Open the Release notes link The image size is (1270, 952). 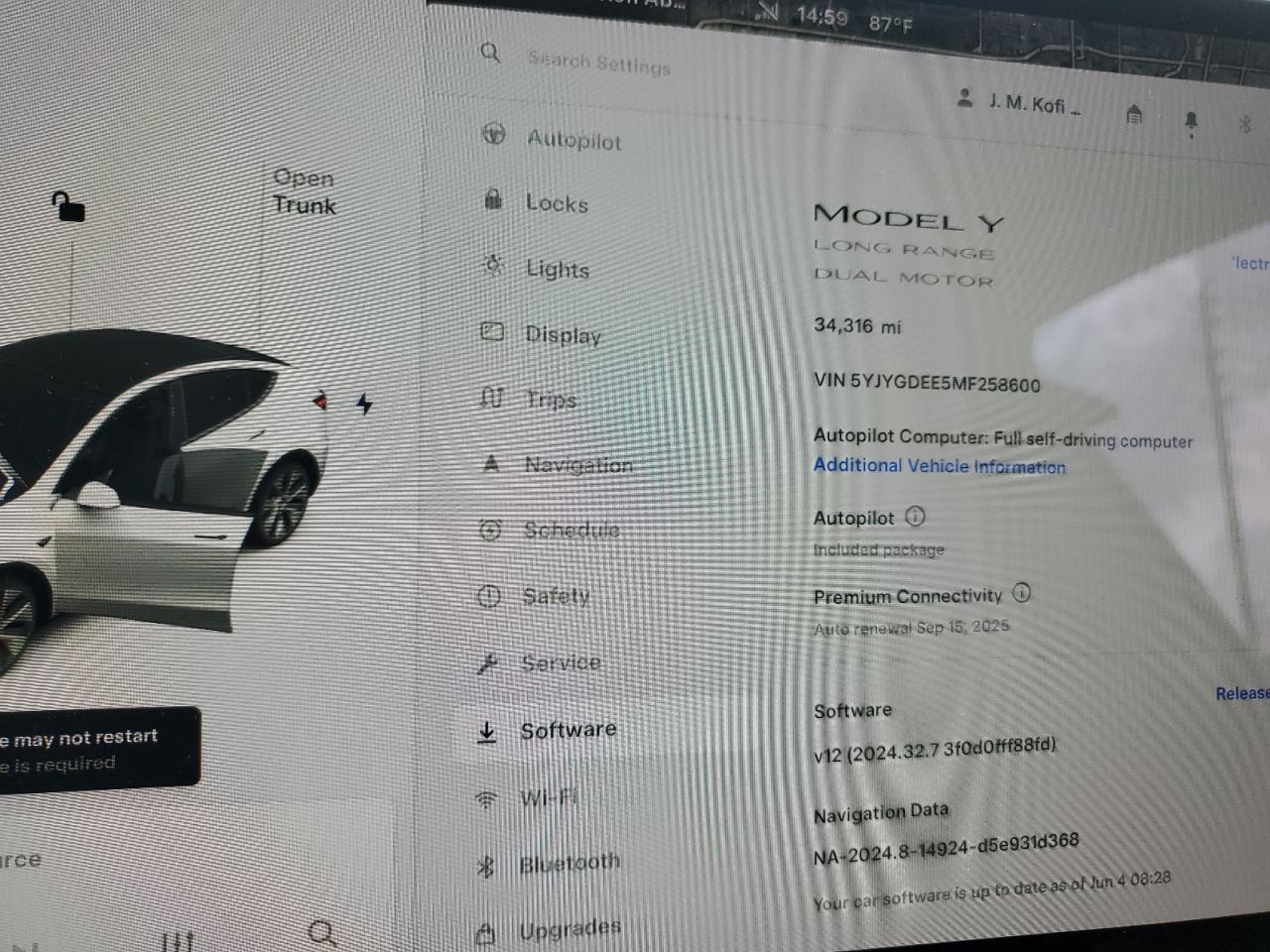pyautogui.click(x=1242, y=693)
